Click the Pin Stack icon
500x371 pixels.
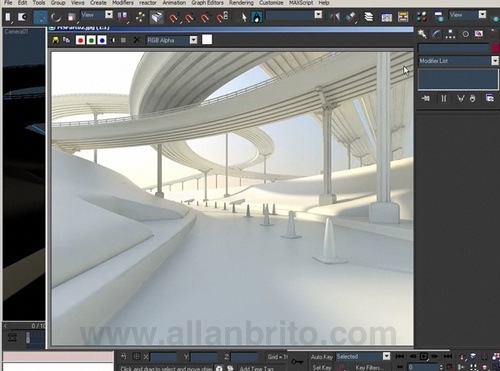pos(426,98)
